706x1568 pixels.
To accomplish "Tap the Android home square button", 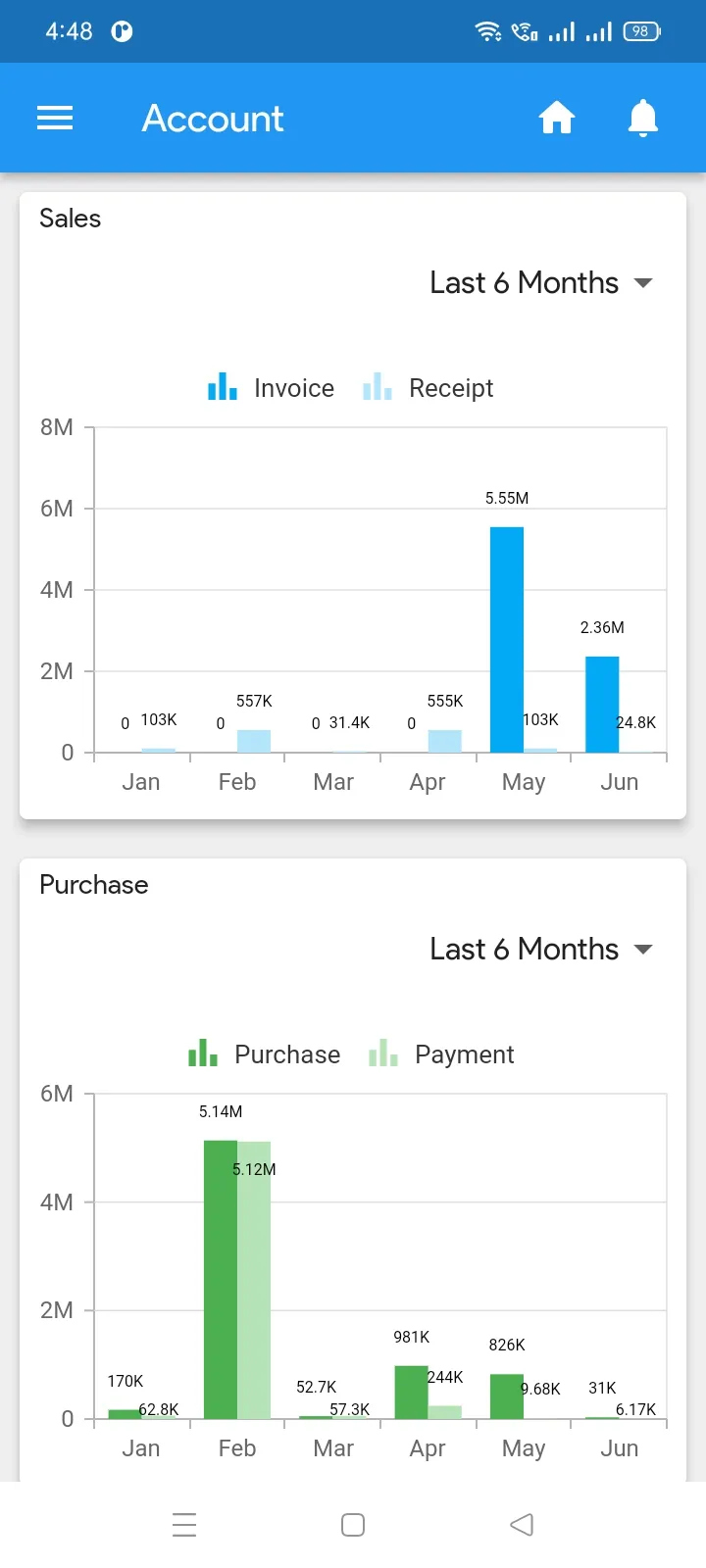I will pos(353,1525).
